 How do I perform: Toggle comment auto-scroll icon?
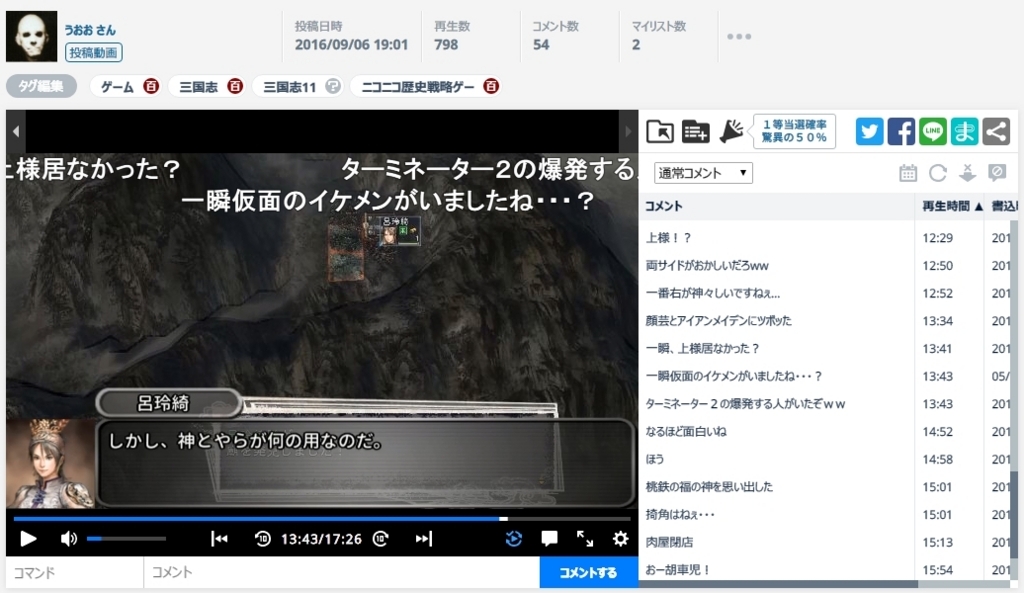(967, 173)
